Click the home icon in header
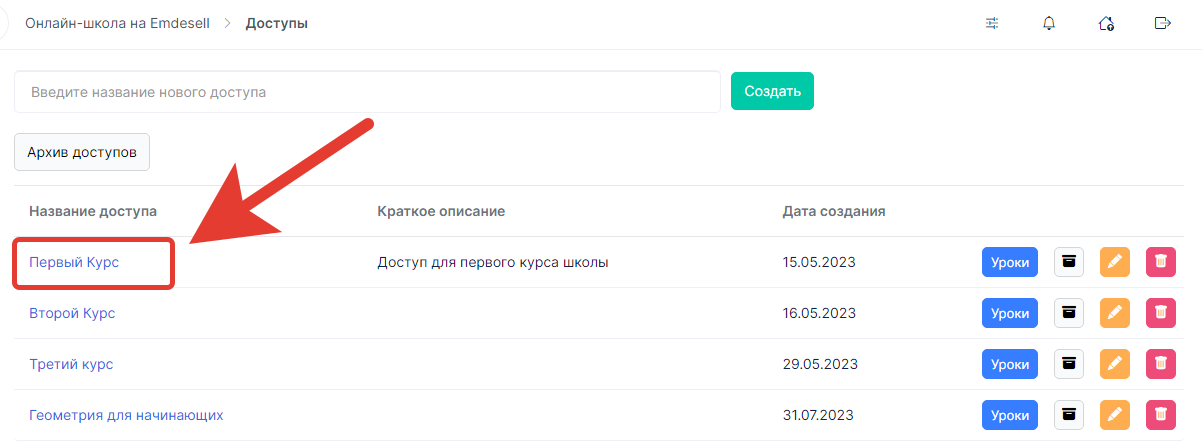 pos(1106,23)
